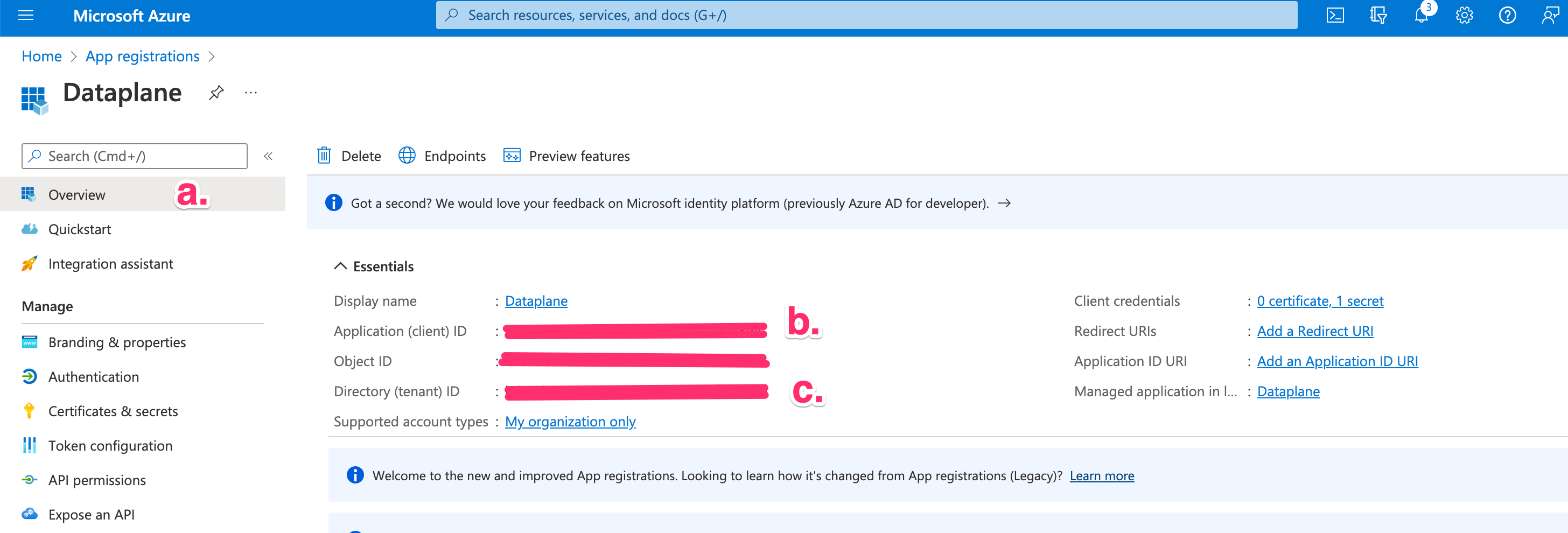Image resolution: width=1568 pixels, height=533 pixels.
Task: Select Authentication under Manage
Action: (93, 377)
